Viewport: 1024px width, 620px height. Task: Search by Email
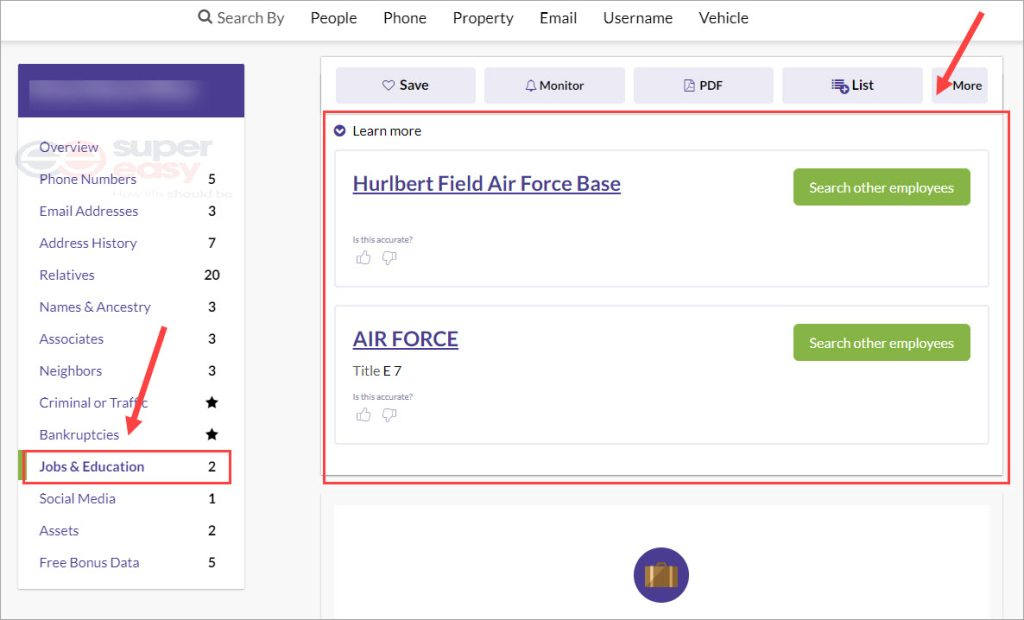click(558, 18)
